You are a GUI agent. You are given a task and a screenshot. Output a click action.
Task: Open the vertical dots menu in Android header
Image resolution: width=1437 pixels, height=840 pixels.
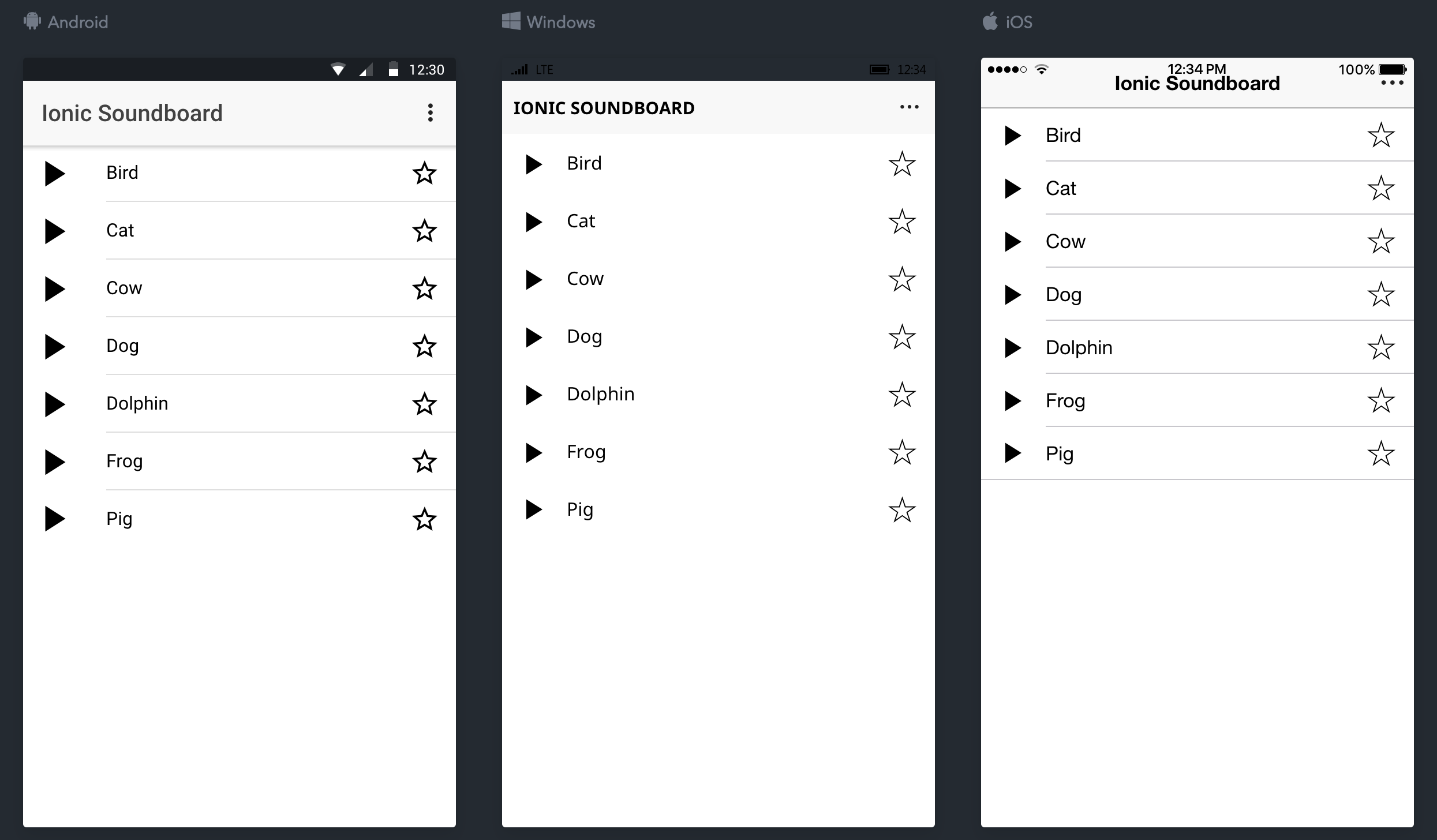pyautogui.click(x=430, y=113)
